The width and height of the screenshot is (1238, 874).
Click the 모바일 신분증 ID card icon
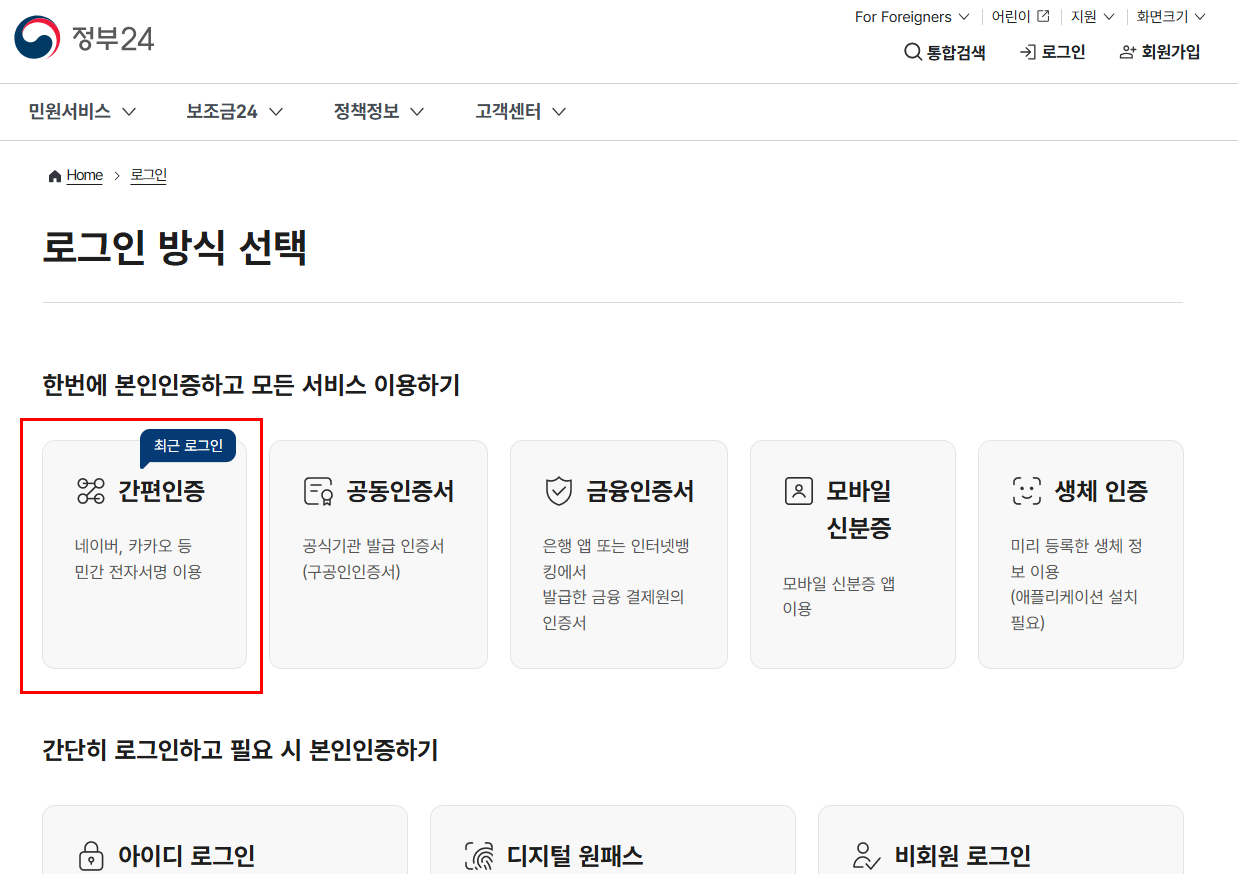799,491
